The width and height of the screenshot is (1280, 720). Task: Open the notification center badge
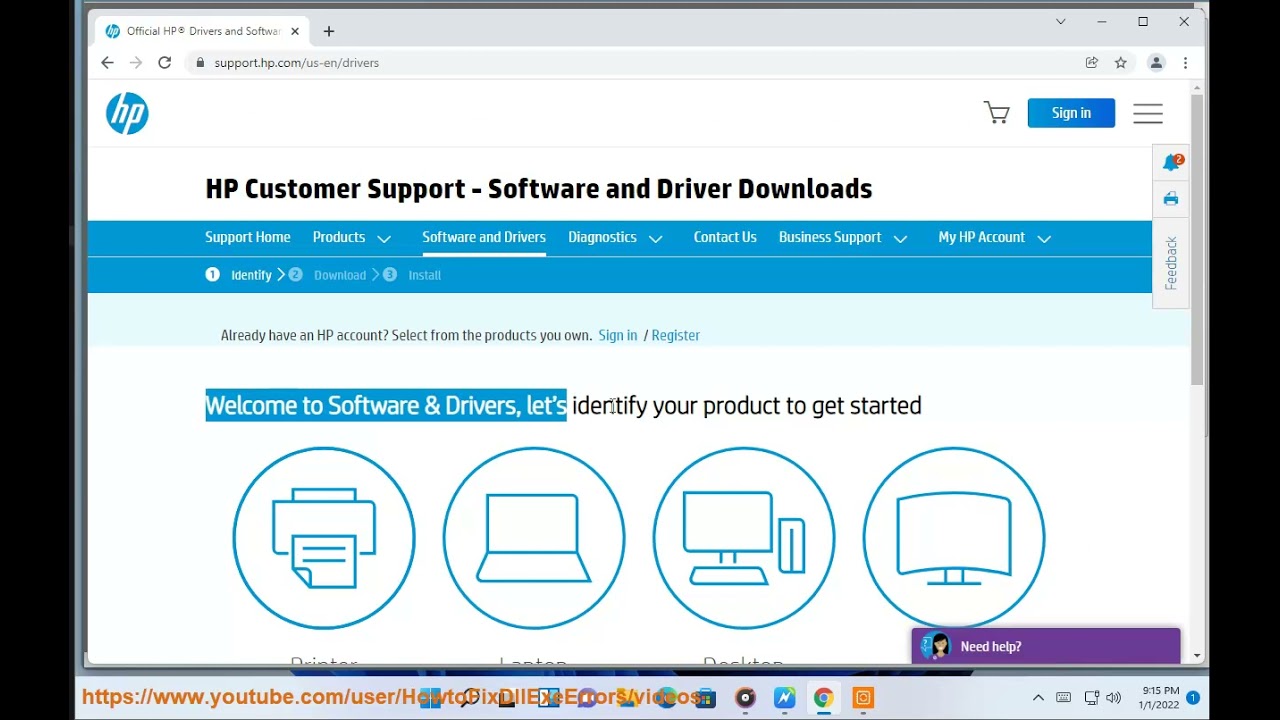1193,698
